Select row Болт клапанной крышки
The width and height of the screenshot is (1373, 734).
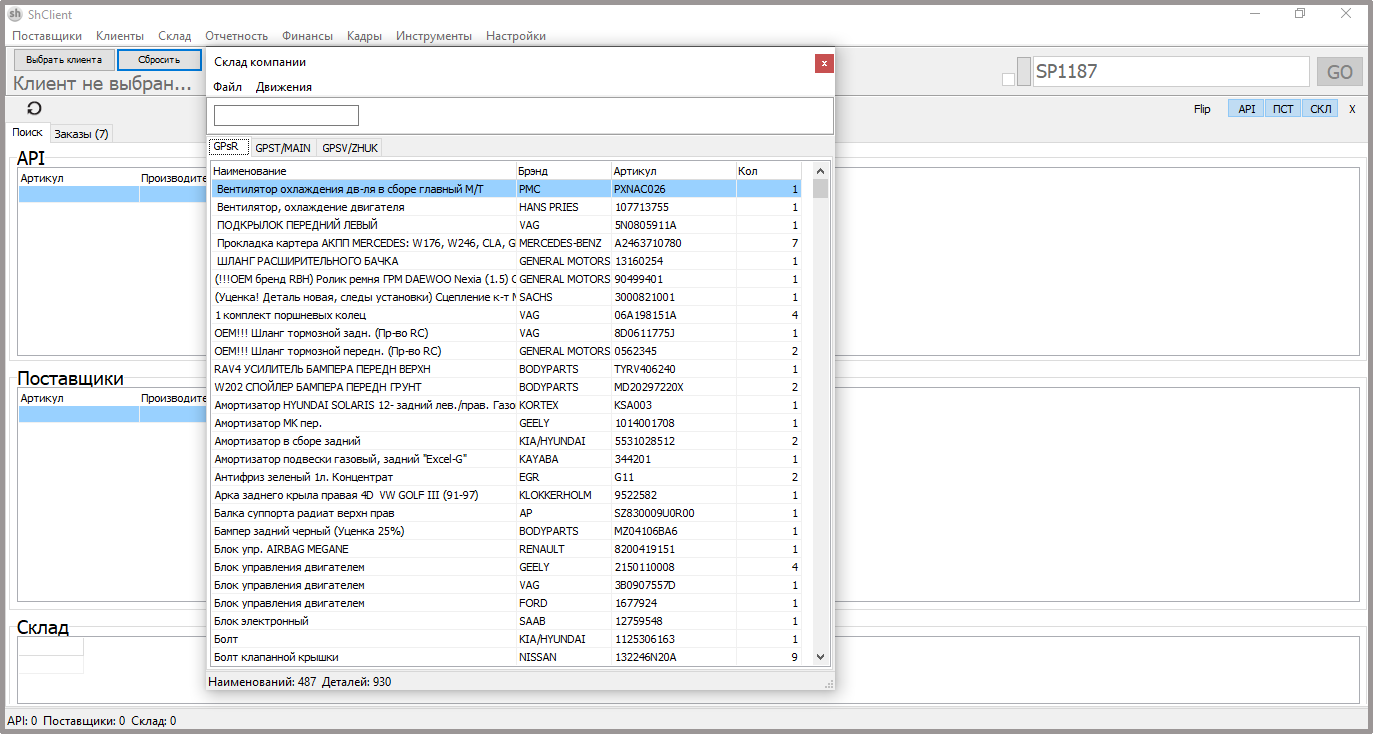(506, 657)
